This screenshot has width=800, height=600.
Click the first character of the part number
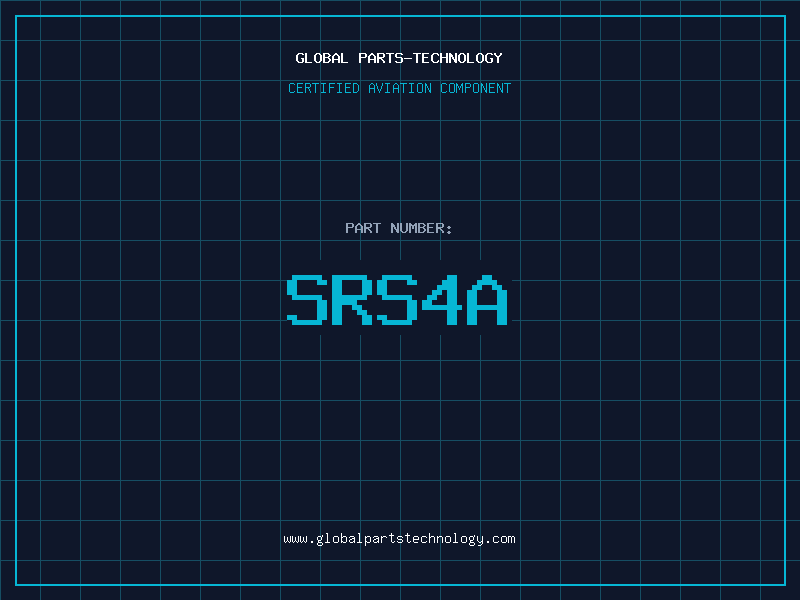click(308, 299)
